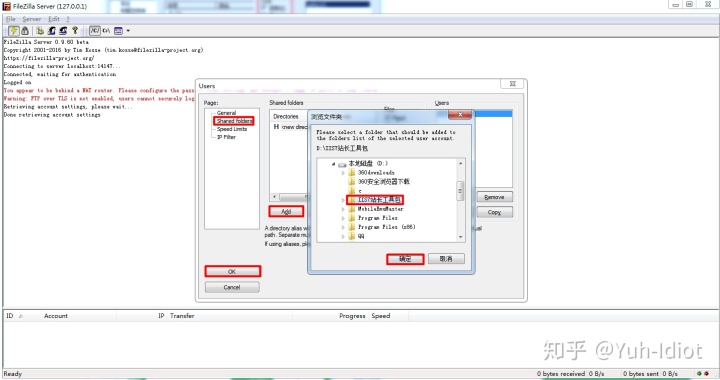The image size is (720, 380).
Task: Click the 本地磁盘 (D:) drive icon
Action: click(x=342, y=164)
